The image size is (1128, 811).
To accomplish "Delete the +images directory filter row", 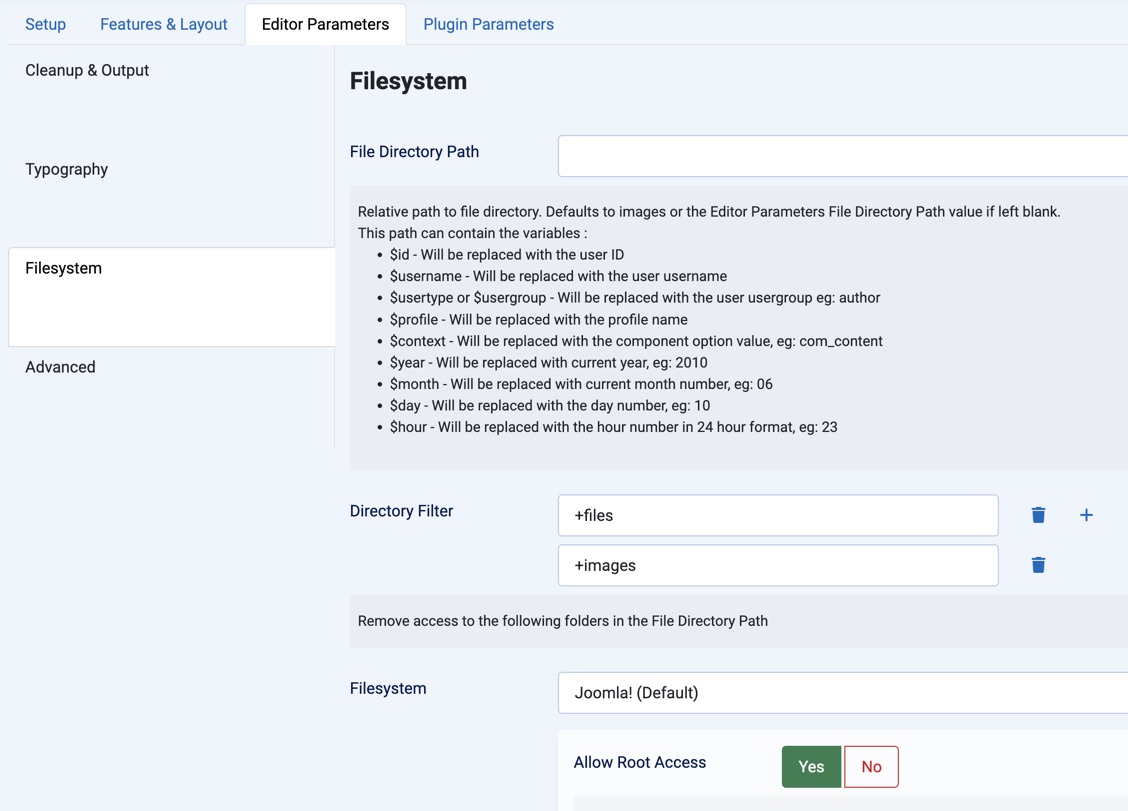I will coord(1038,565).
